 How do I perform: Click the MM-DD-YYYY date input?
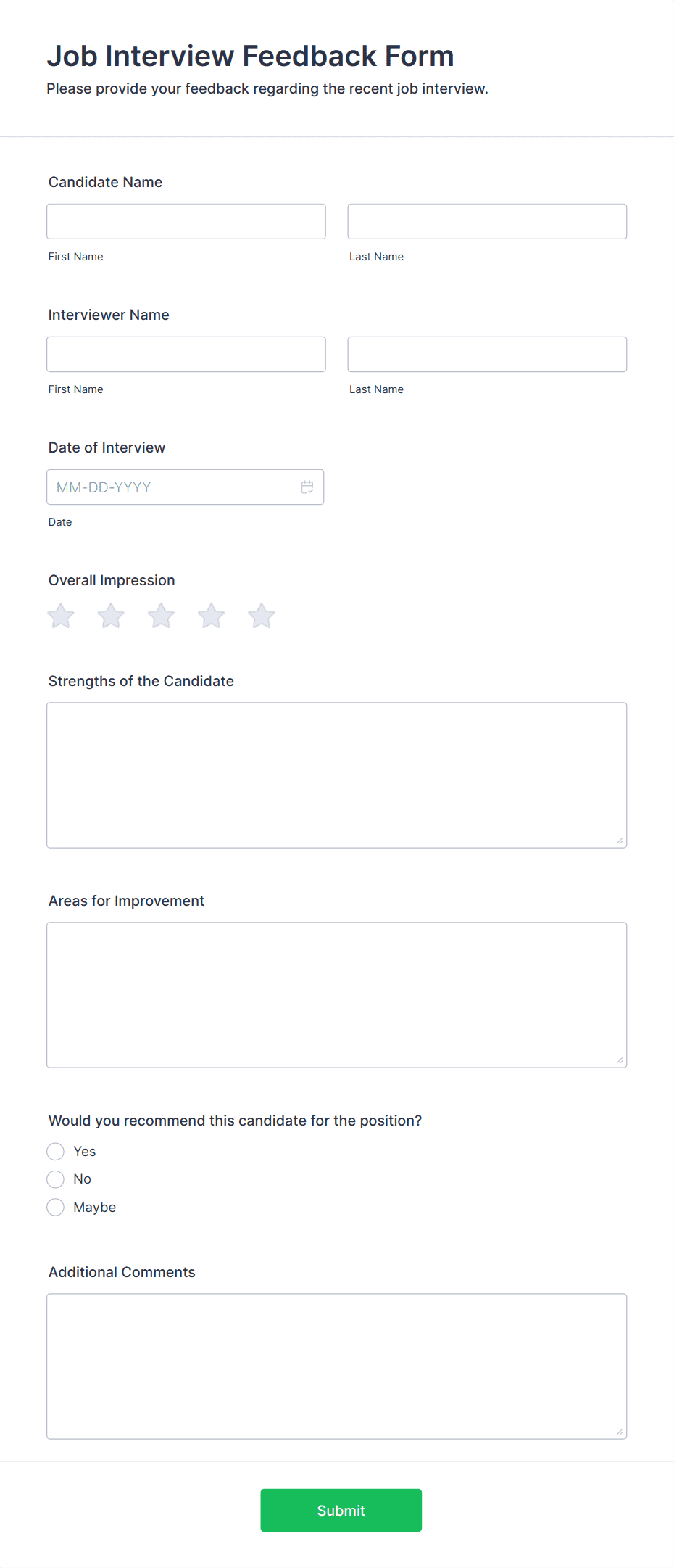186,487
